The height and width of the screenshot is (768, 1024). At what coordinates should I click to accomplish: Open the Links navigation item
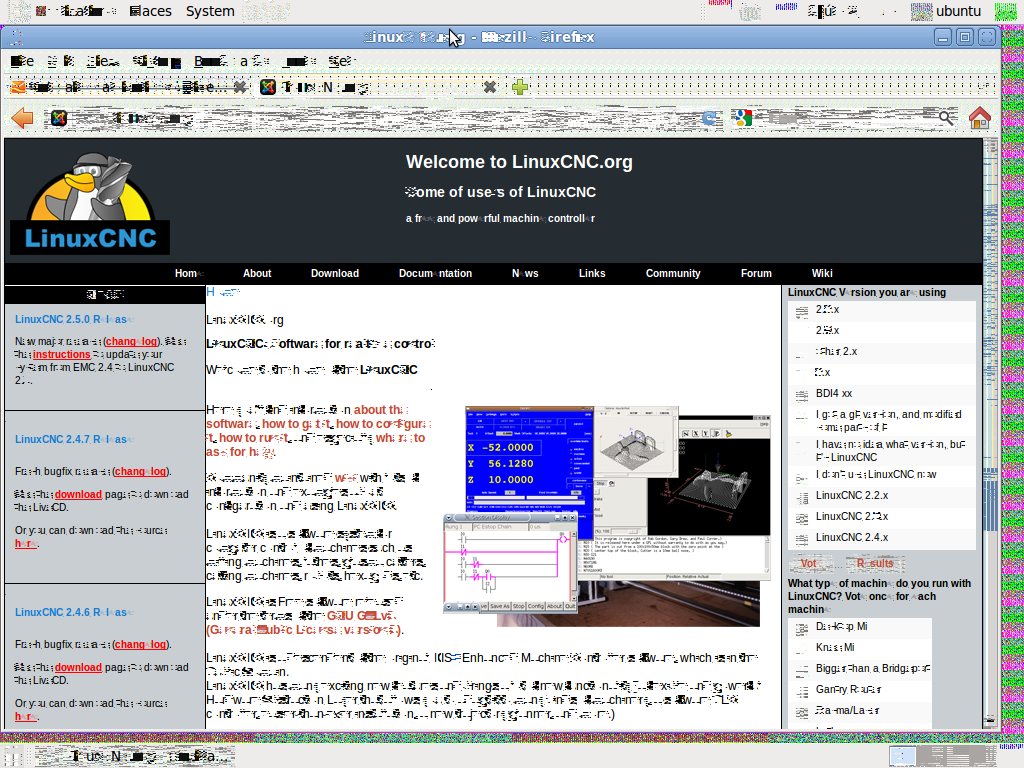point(592,274)
